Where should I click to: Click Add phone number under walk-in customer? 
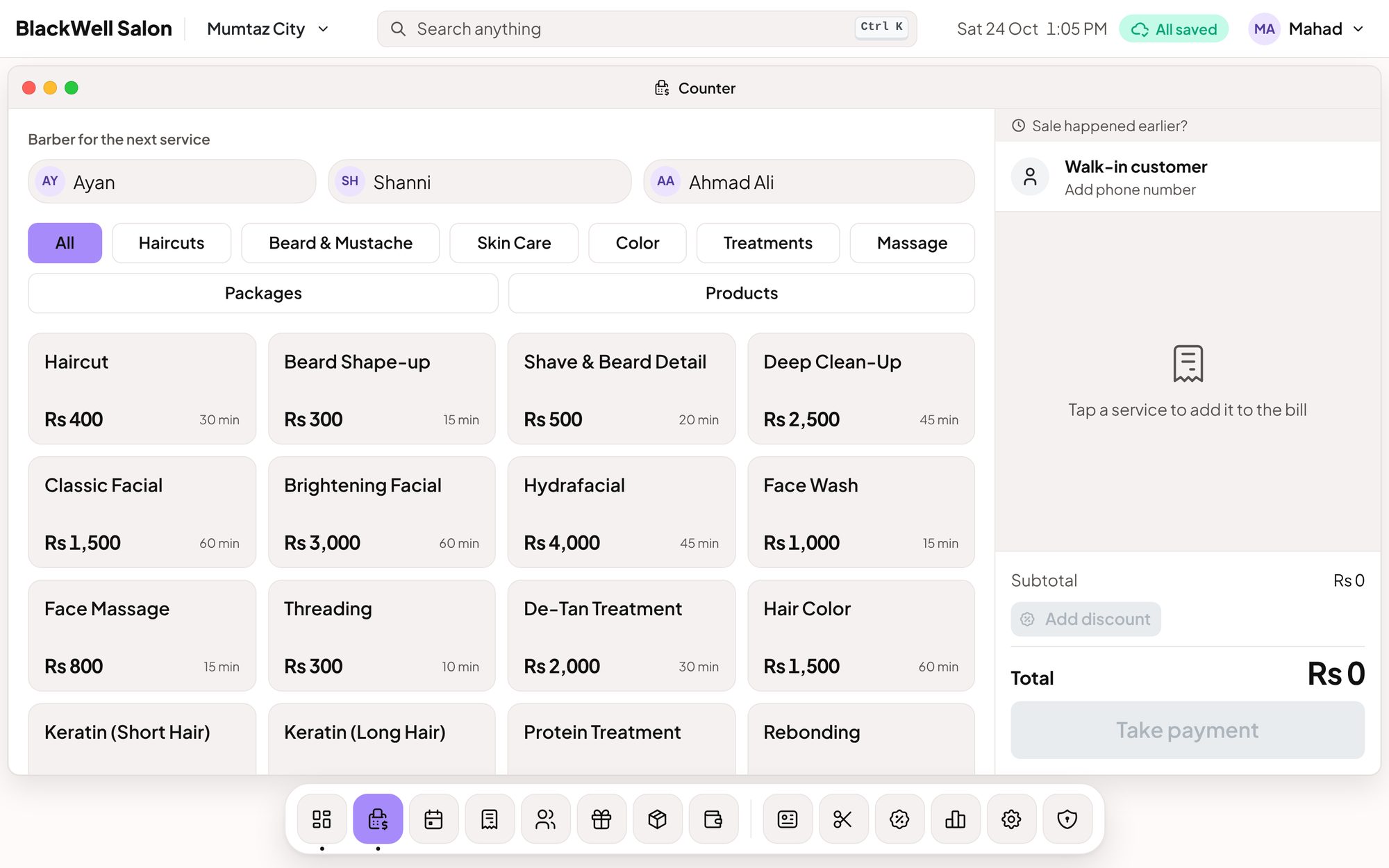(x=1130, y=190)
